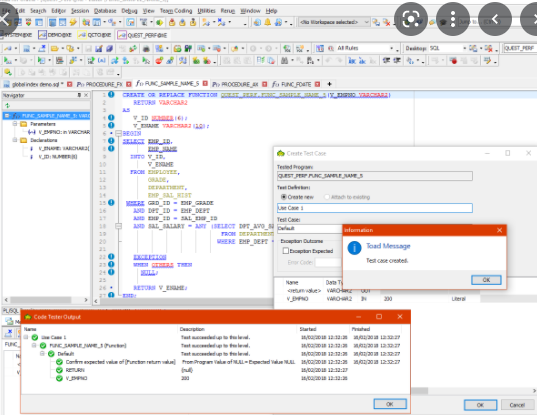537x415 pixels.
Task: Open the Team Coding menu
Action: point(176,11)
